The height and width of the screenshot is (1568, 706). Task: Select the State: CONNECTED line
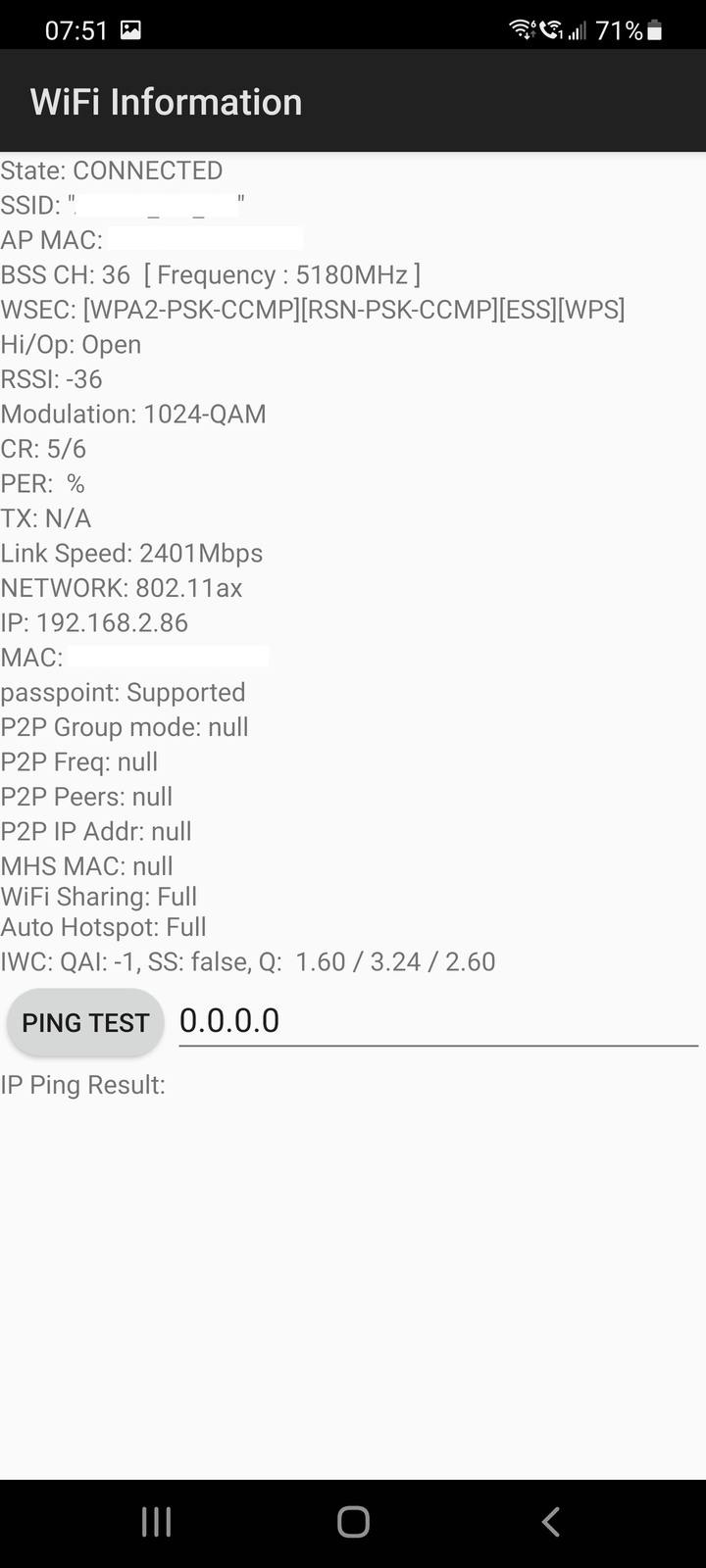click(x=112, y=171)
